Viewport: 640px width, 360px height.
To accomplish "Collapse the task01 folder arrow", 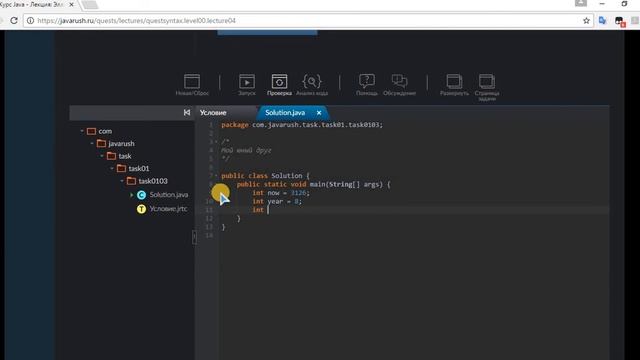I will point(111,168).
